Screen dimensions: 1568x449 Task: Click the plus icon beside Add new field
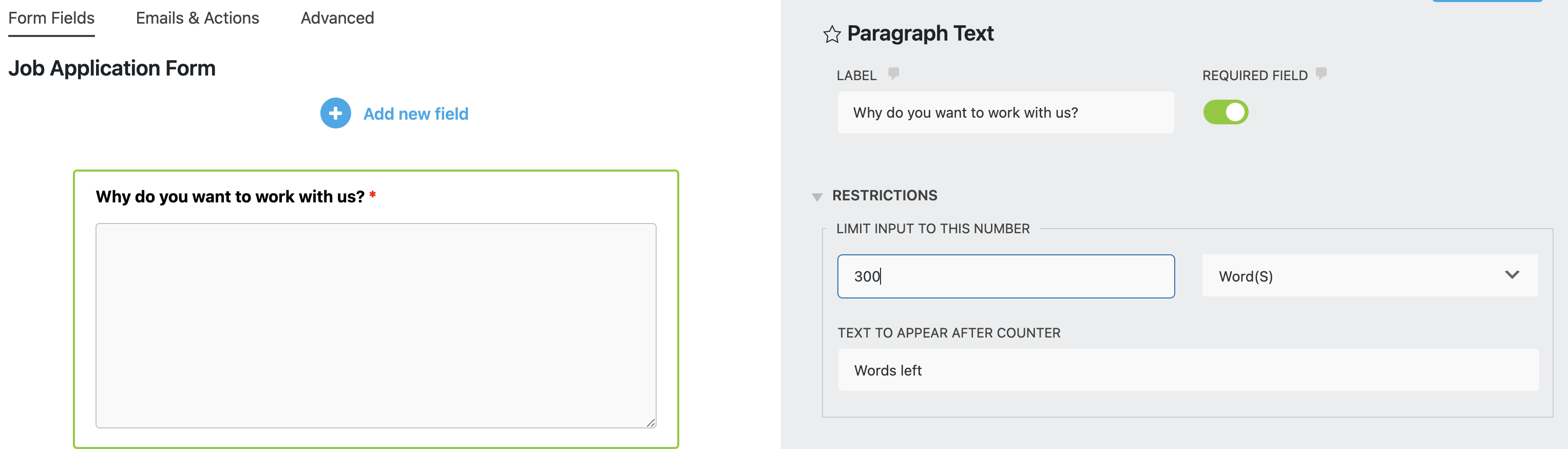(x=335, y=114)
